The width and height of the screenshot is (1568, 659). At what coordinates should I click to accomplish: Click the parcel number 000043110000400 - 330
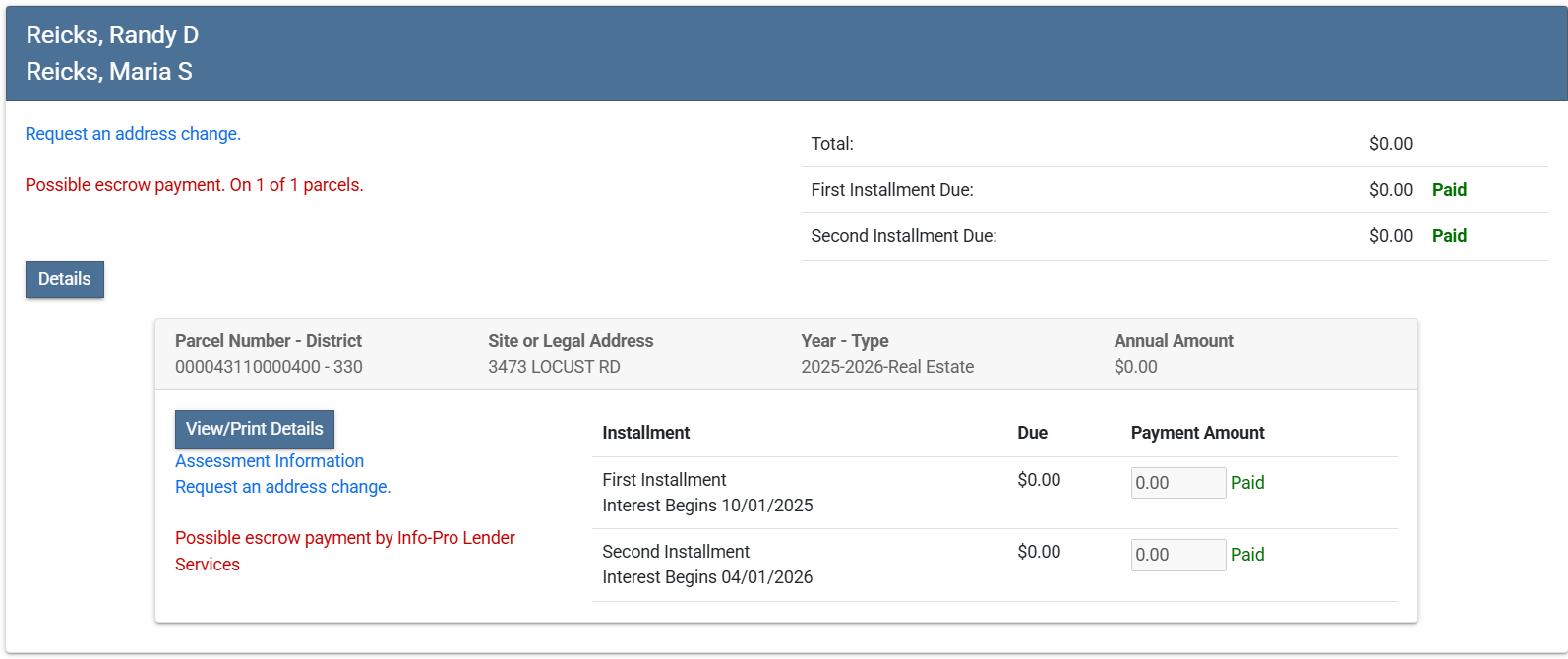[269, 367]
